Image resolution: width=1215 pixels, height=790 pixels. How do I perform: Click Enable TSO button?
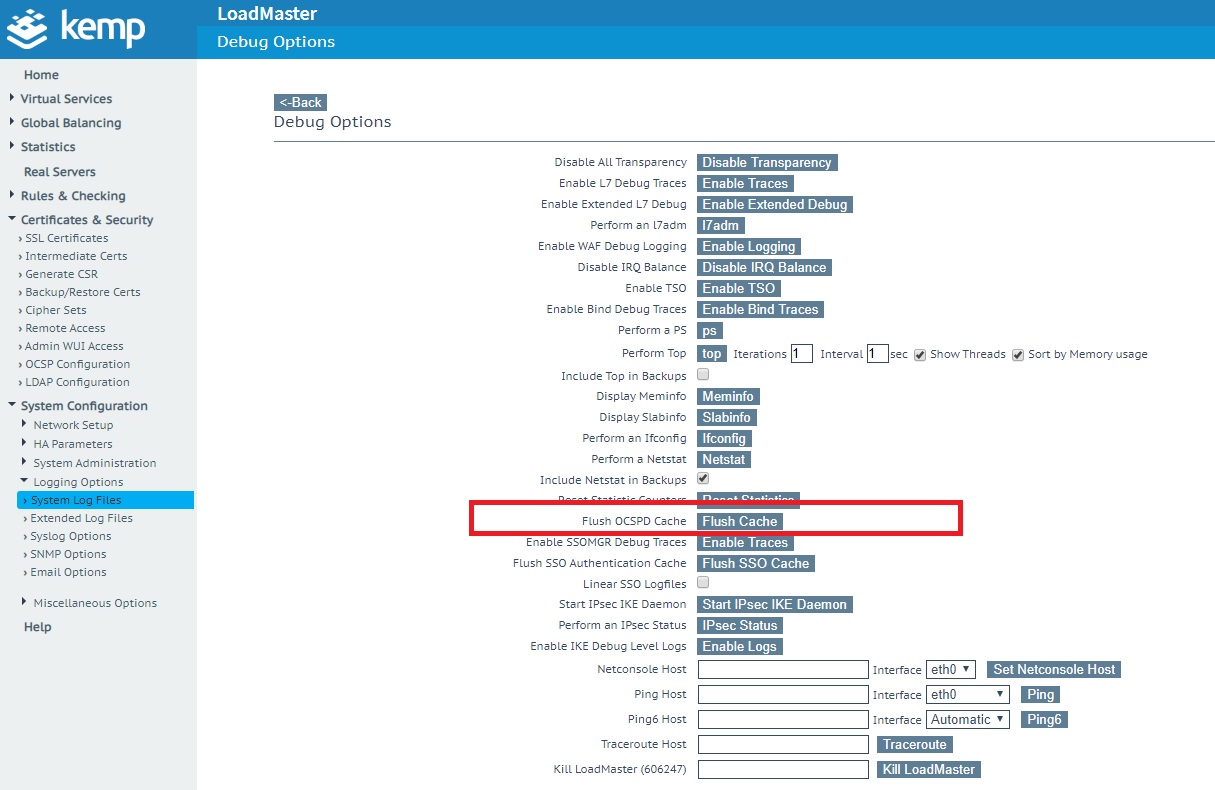point(738,288)
